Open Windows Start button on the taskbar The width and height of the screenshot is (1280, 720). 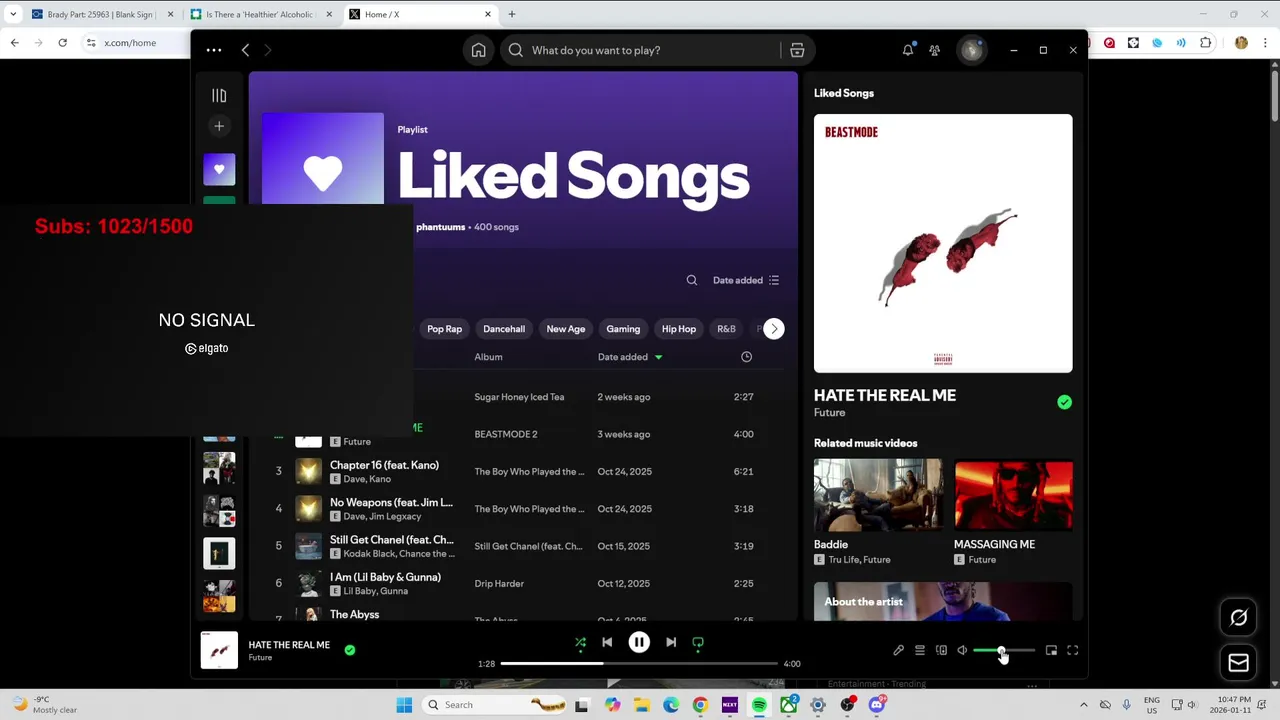tap(404, 705)
